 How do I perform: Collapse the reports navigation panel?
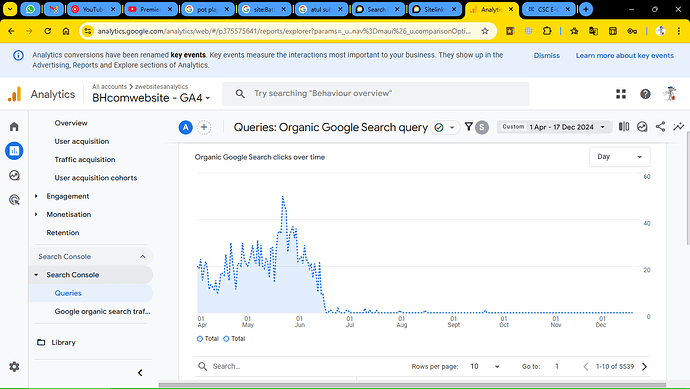140,373
